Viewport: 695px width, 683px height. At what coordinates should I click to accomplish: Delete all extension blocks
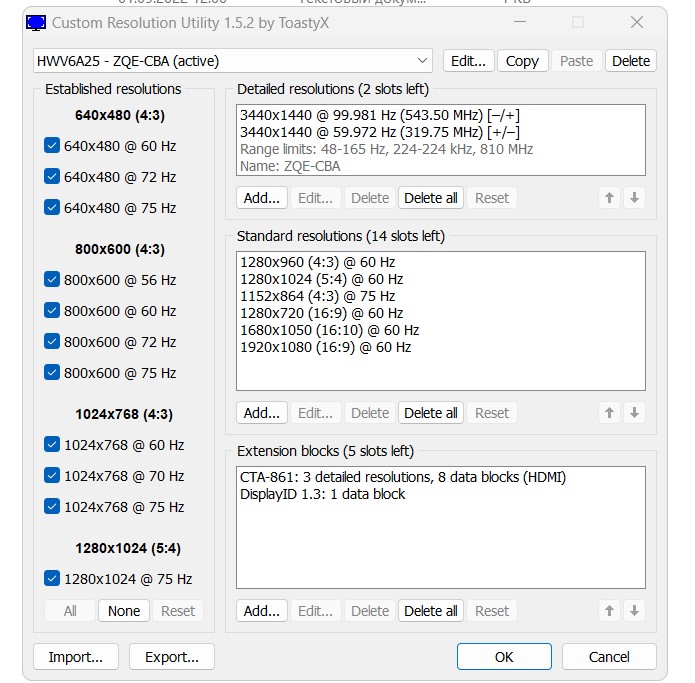pyautogui.click(x=431, y=611)
